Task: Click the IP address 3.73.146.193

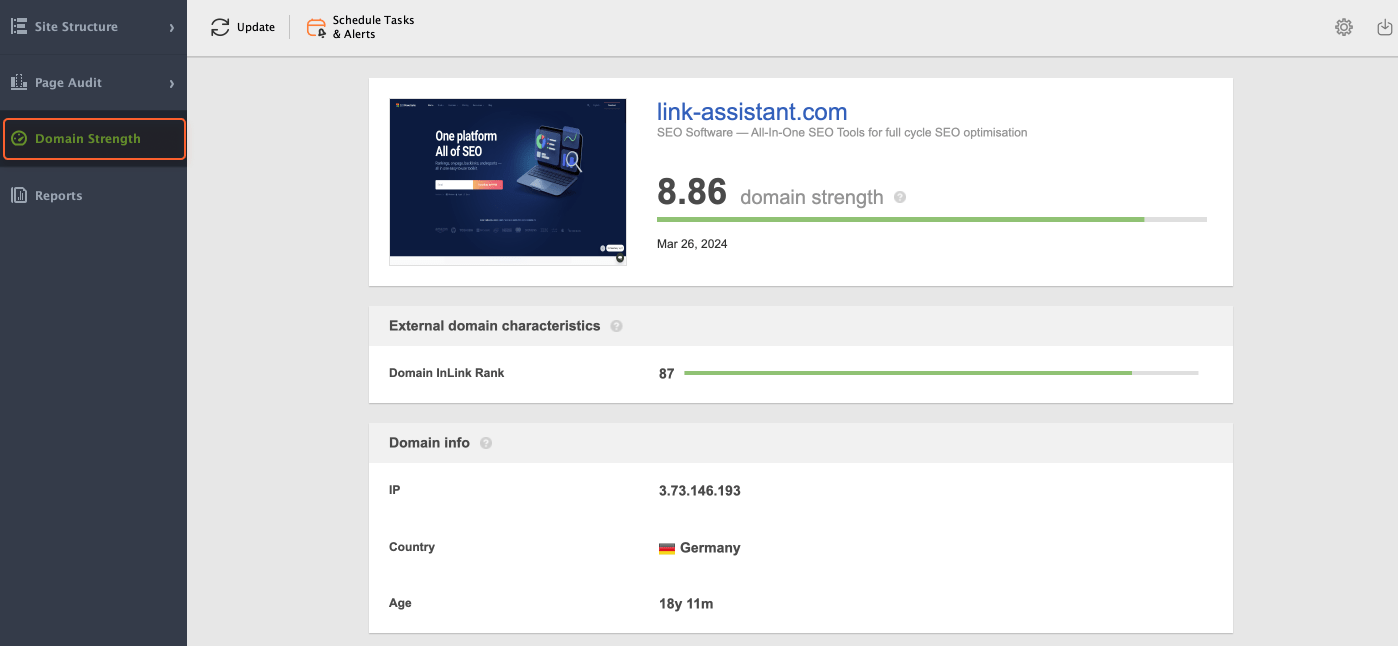Action: click(x=700, y=491)
